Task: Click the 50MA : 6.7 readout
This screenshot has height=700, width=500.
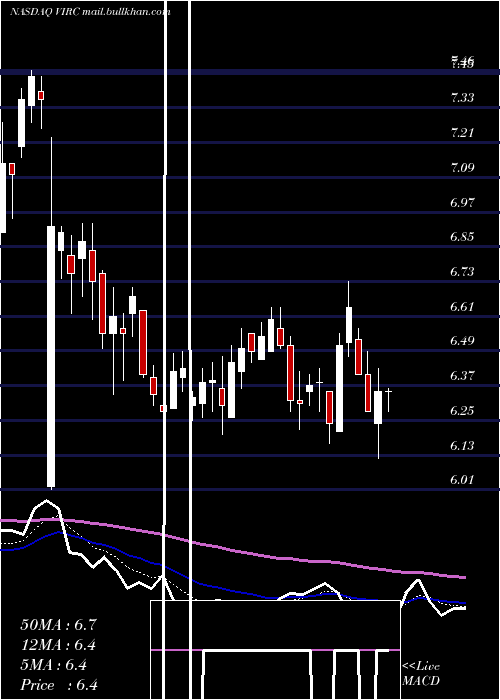Action: coord(58,625)
